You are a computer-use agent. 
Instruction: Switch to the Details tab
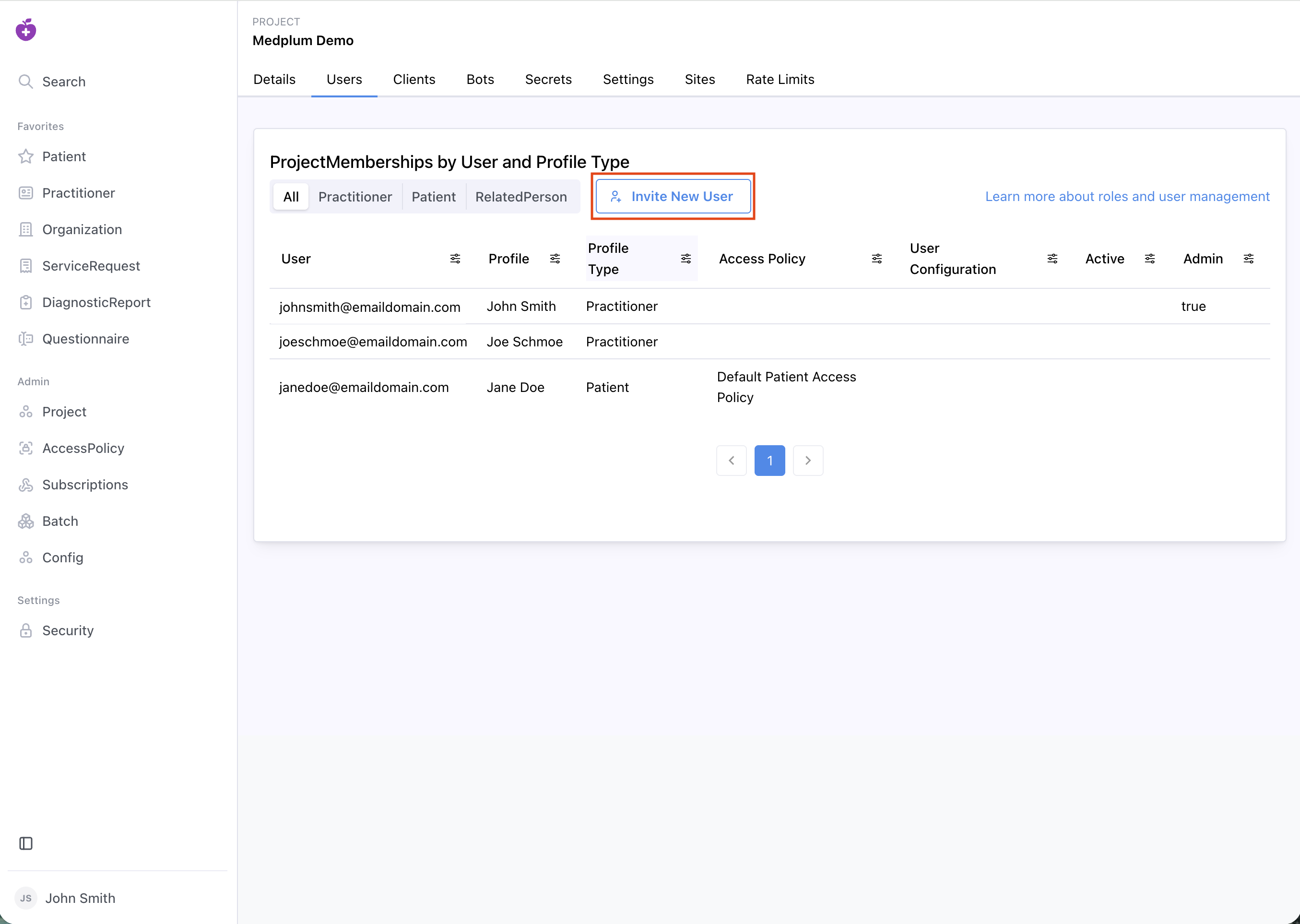click(274, 79)
